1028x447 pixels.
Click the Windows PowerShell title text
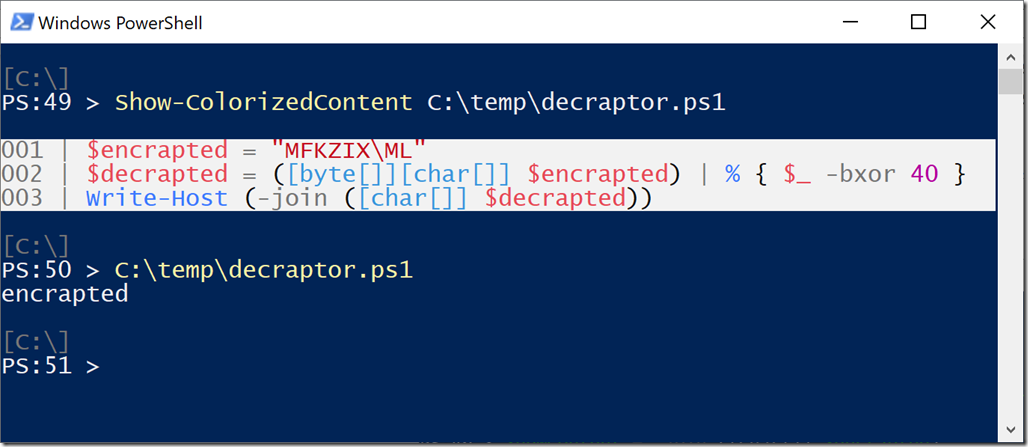pos(120,24)
